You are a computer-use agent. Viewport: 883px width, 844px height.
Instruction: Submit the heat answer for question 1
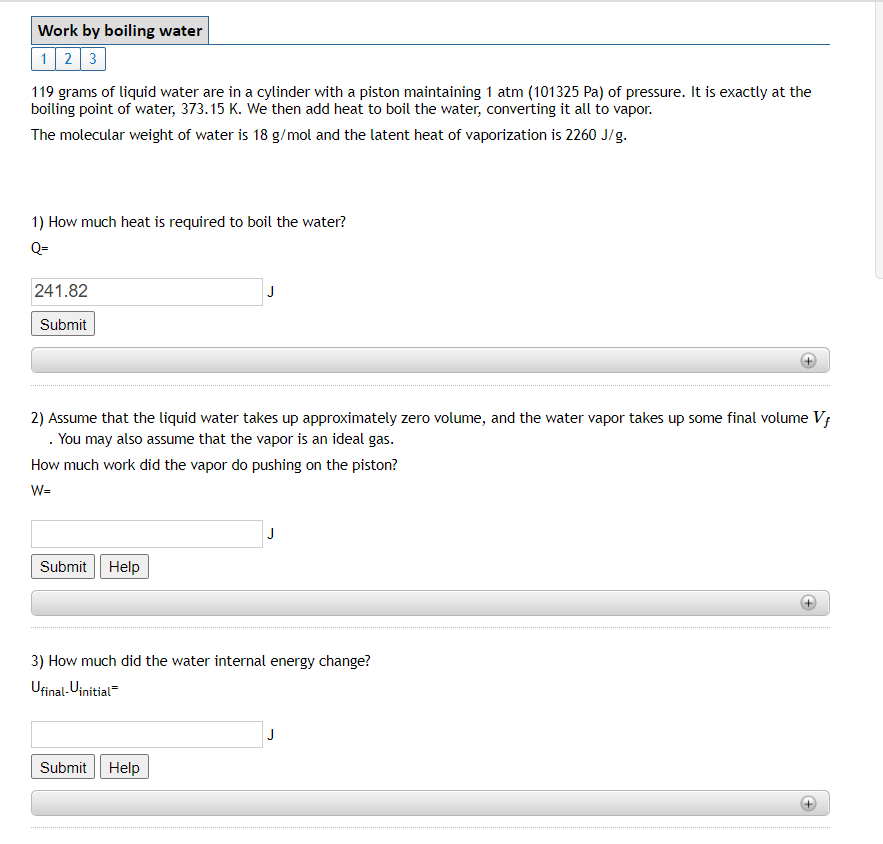[x=62, y=323]
